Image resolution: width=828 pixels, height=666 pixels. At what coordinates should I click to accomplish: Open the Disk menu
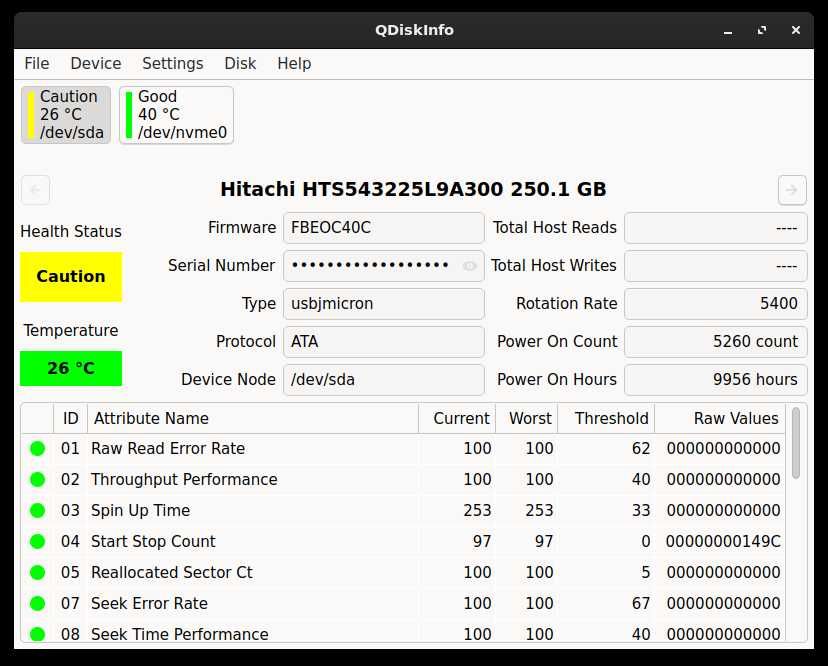(240, 63)
